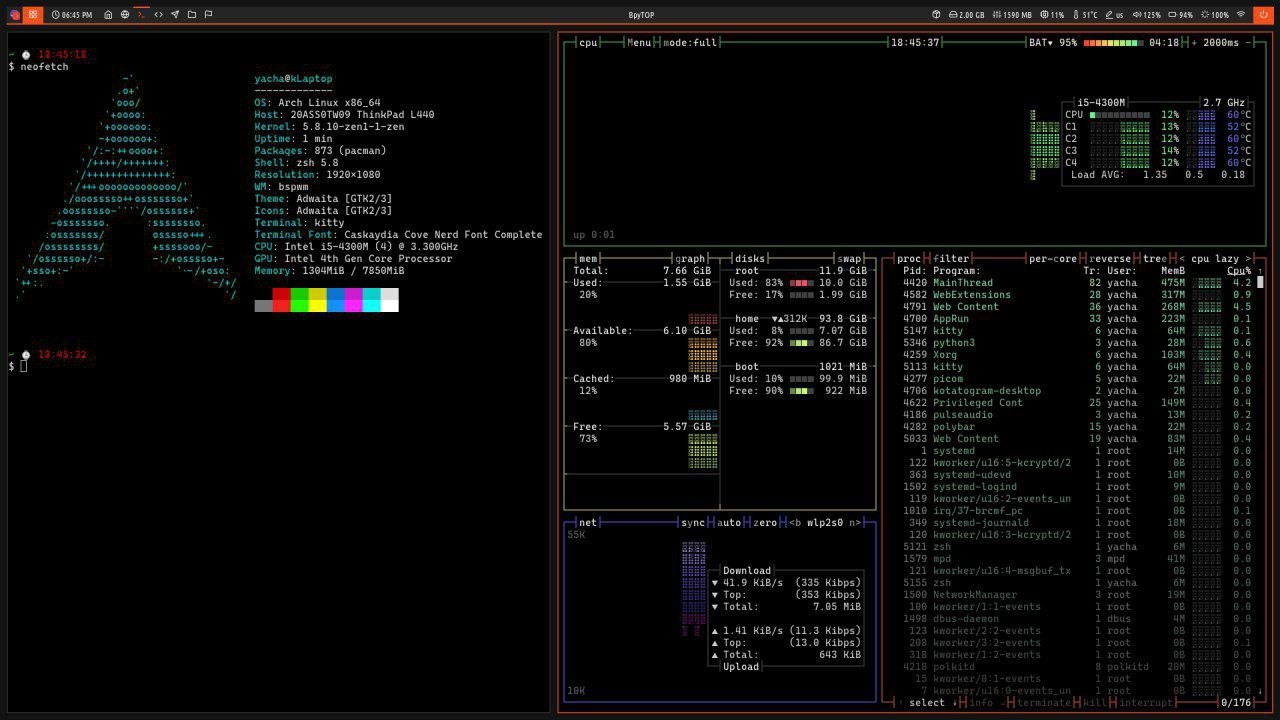
Task: Select the kotatogram-desktop process row
Action: [1074, 391]
